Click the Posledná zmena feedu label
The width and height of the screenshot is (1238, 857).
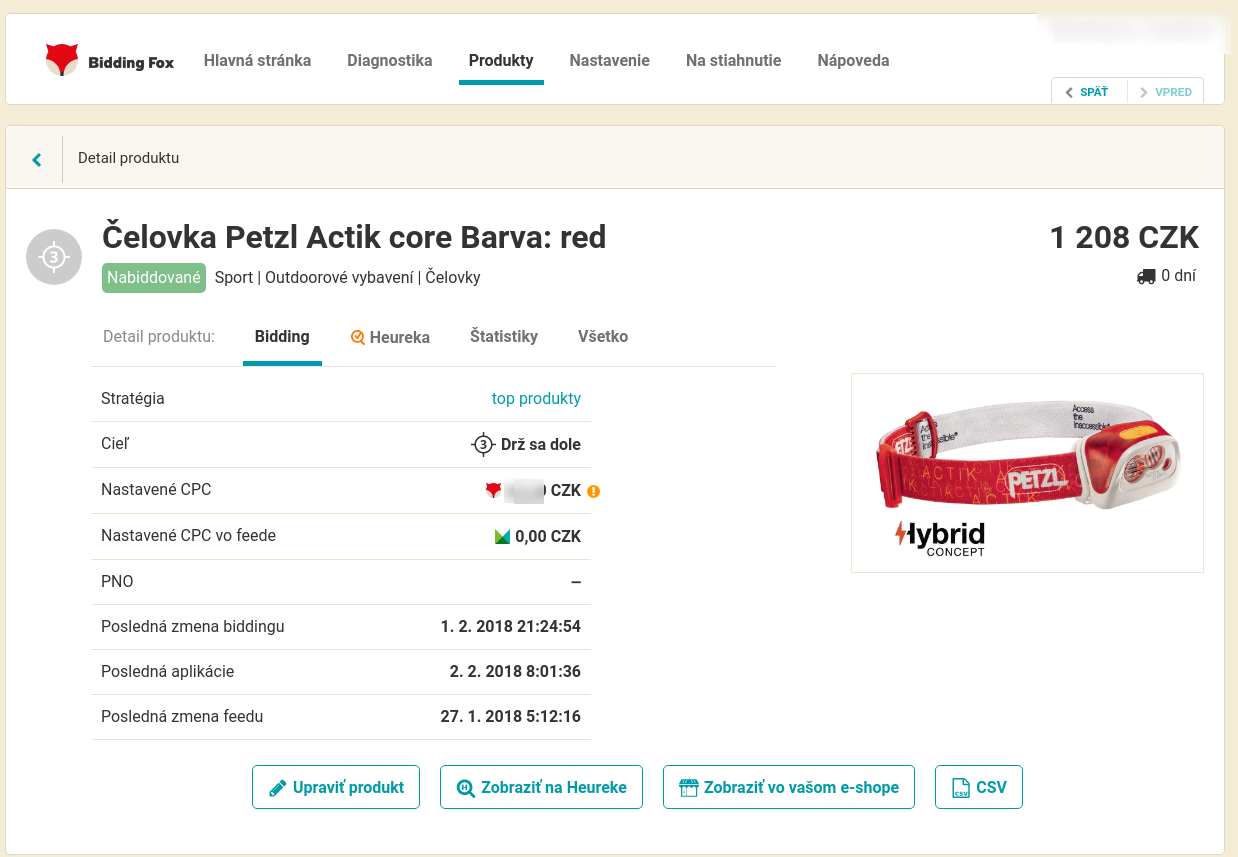(182, 717)
